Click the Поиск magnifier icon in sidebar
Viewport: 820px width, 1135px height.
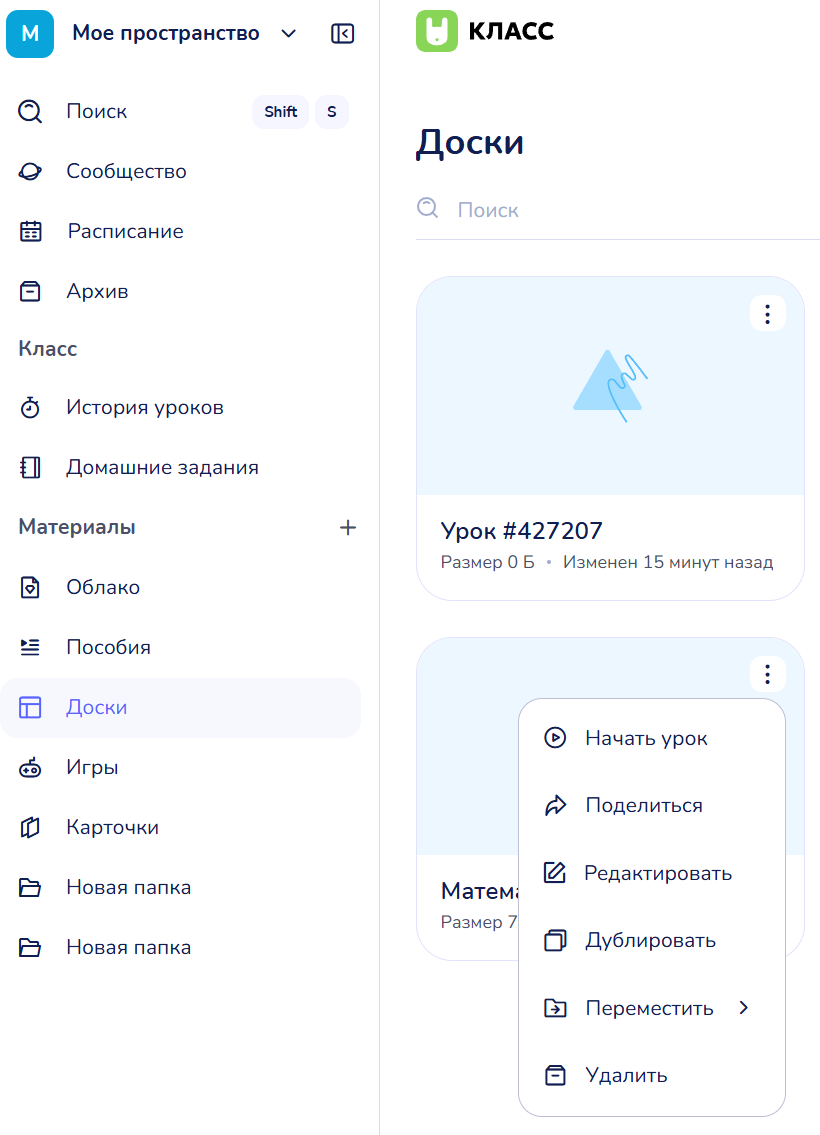tap(30, 111)
